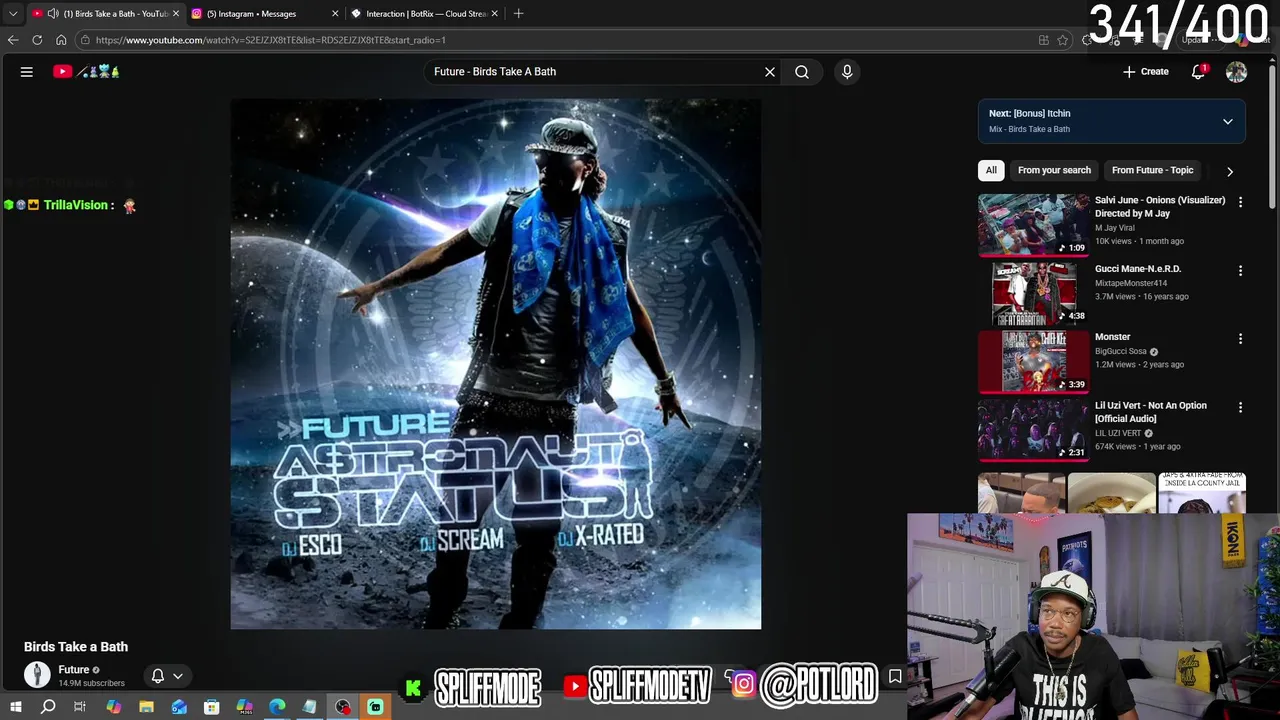Open OBS Studio from the taskbar

point(343,707)
